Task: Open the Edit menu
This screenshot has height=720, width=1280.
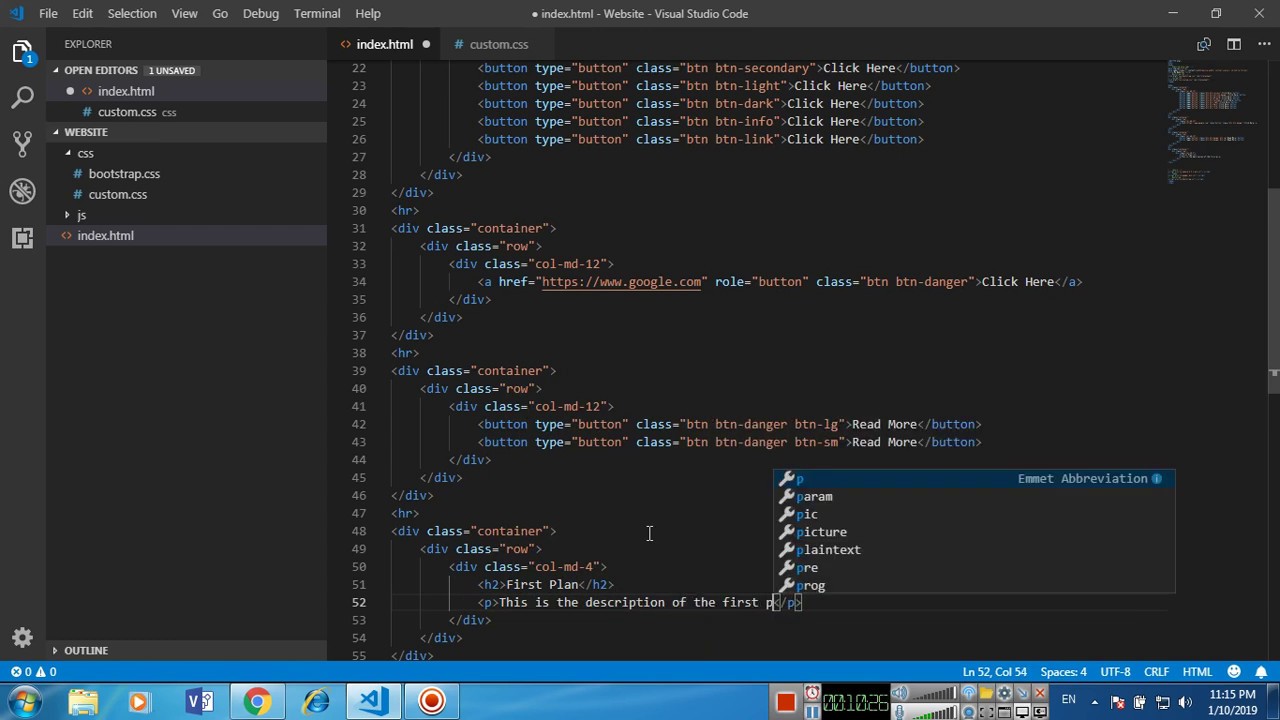Action: coord(82,14)
